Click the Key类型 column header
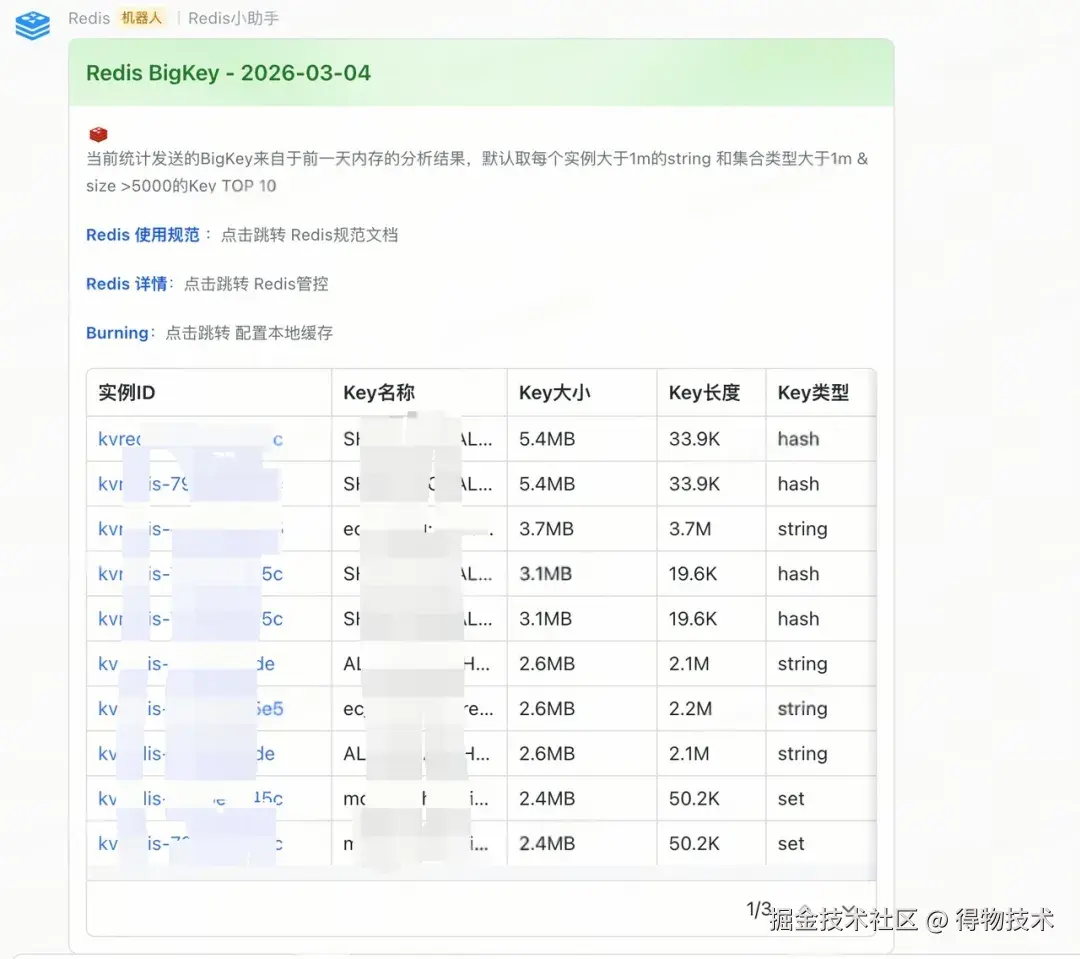 pyautogui.click(x=813, y=393)
